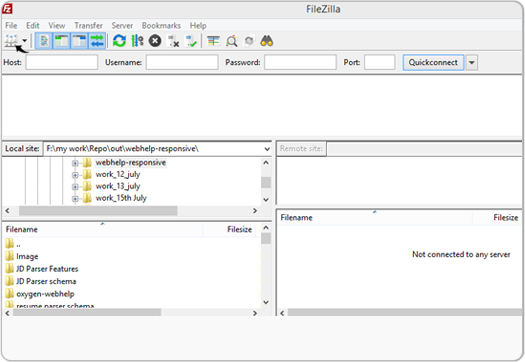Refresh file and folder lists
Viewport: 525px width, 362px height.
coord(119,41)
